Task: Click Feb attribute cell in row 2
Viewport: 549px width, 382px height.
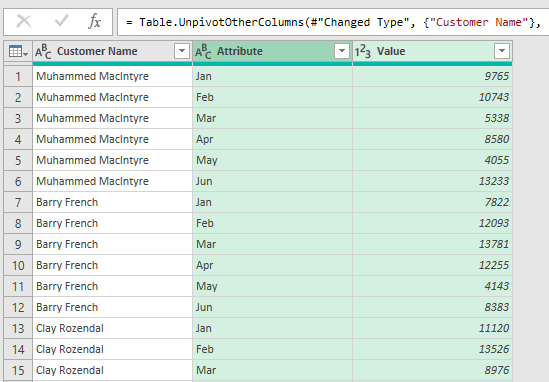Action: click(x=272, y=97)
